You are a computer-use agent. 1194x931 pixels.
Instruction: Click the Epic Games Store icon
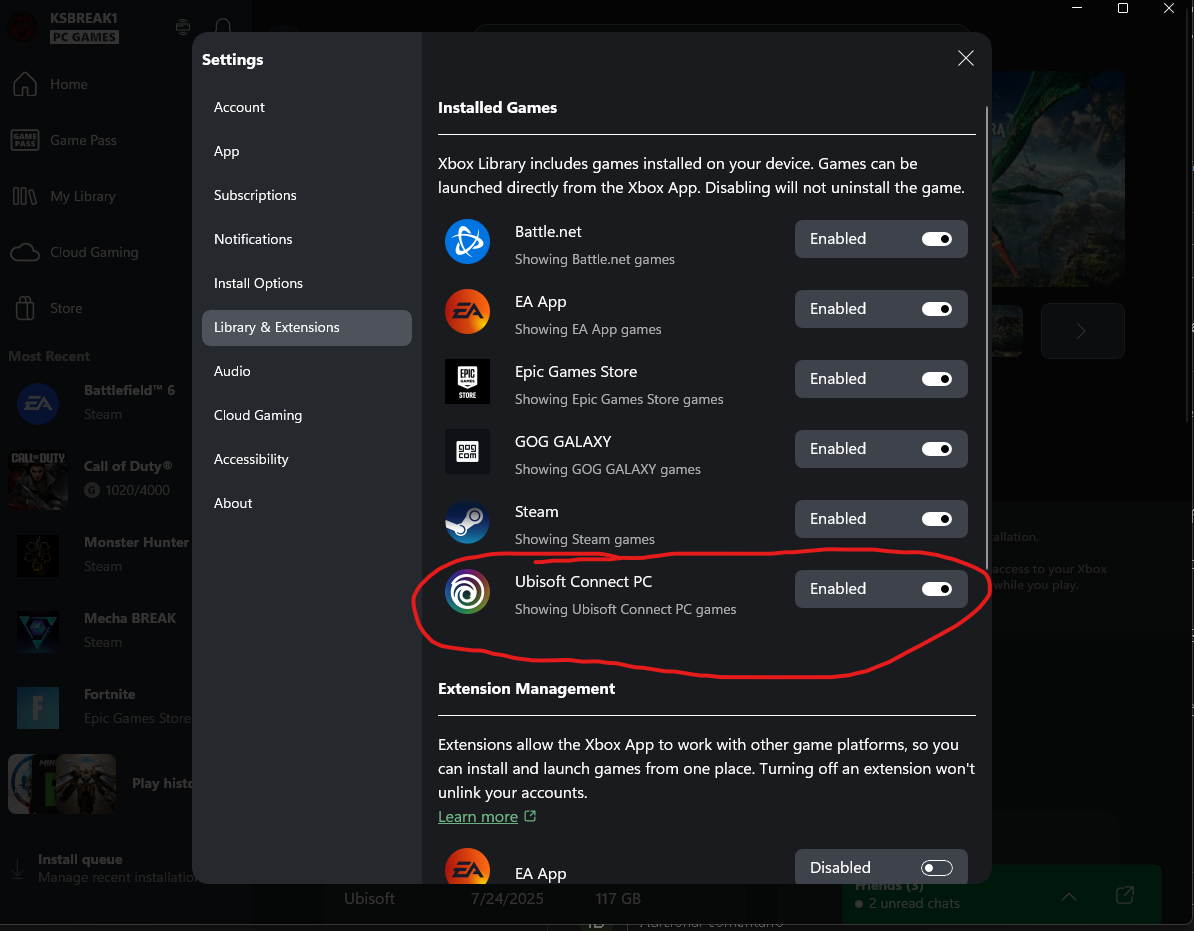[467, 381]
